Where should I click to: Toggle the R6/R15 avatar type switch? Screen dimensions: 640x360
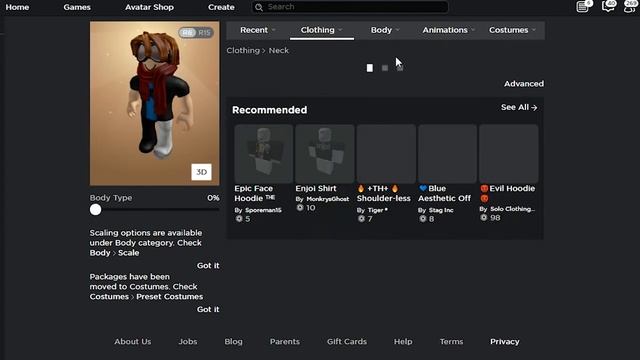(196, 33)
